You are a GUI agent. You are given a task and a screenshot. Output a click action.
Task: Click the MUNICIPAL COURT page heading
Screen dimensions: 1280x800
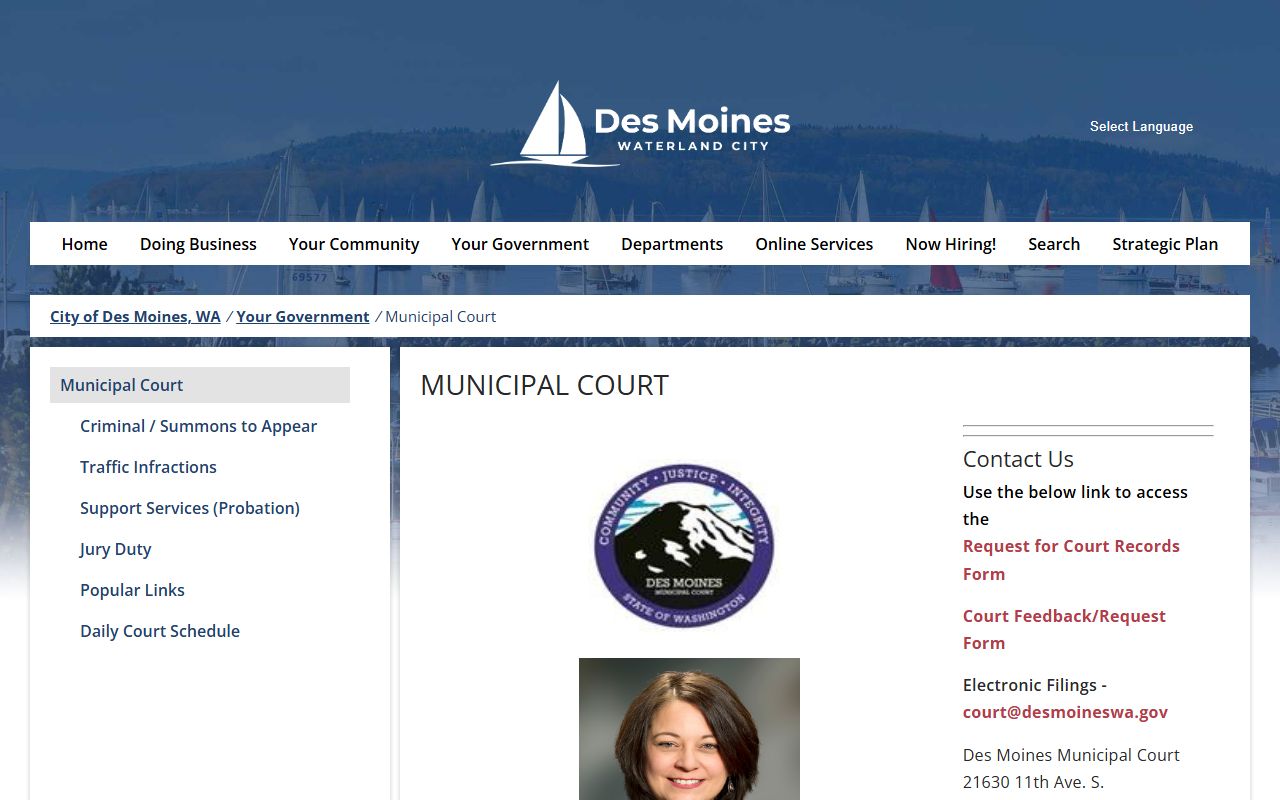click(544, 385)
